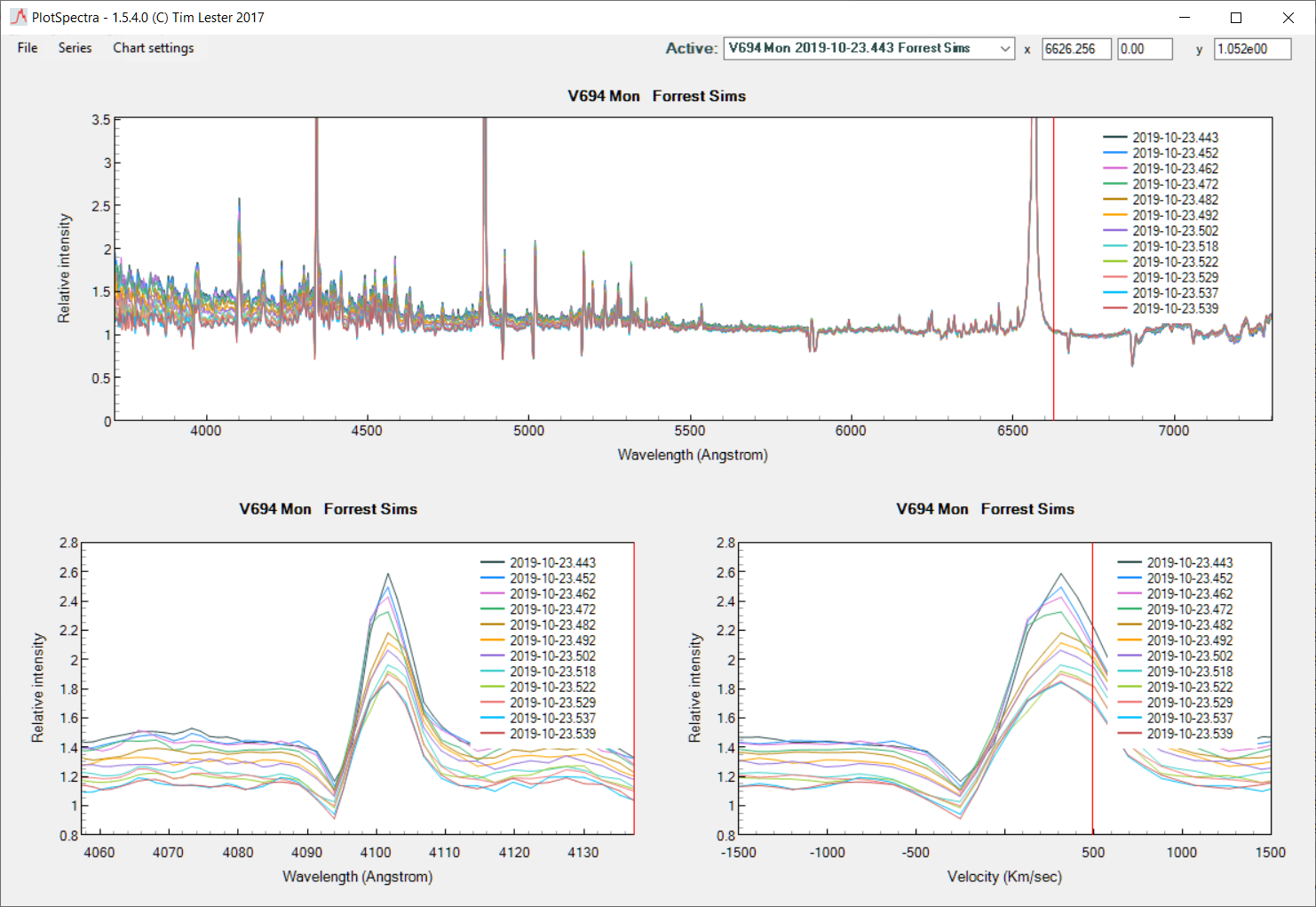The height and width of the screenshot is (907, 1316).
Task: Click the emission peak in bottom-left chart
Action: [x=388, y=576]
